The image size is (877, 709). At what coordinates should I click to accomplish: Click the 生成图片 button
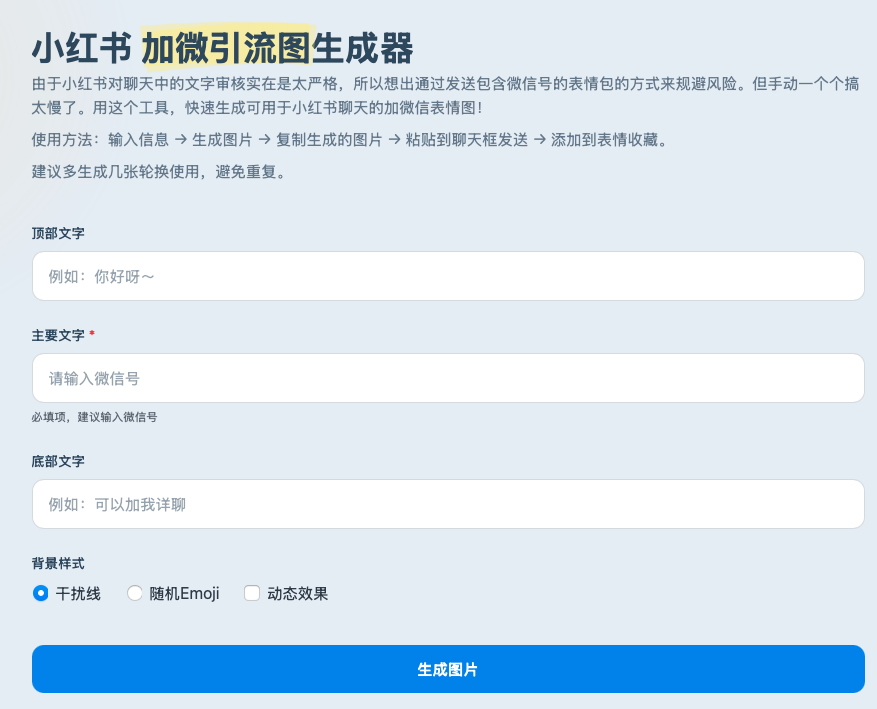click(448, 669)
